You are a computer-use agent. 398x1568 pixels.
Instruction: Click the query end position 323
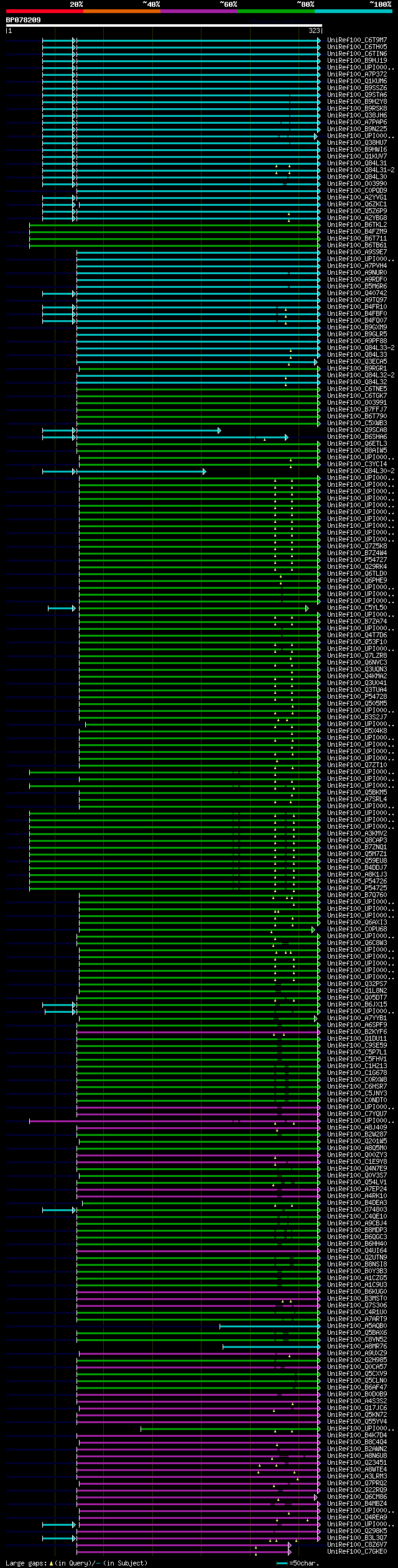(314, 30)
